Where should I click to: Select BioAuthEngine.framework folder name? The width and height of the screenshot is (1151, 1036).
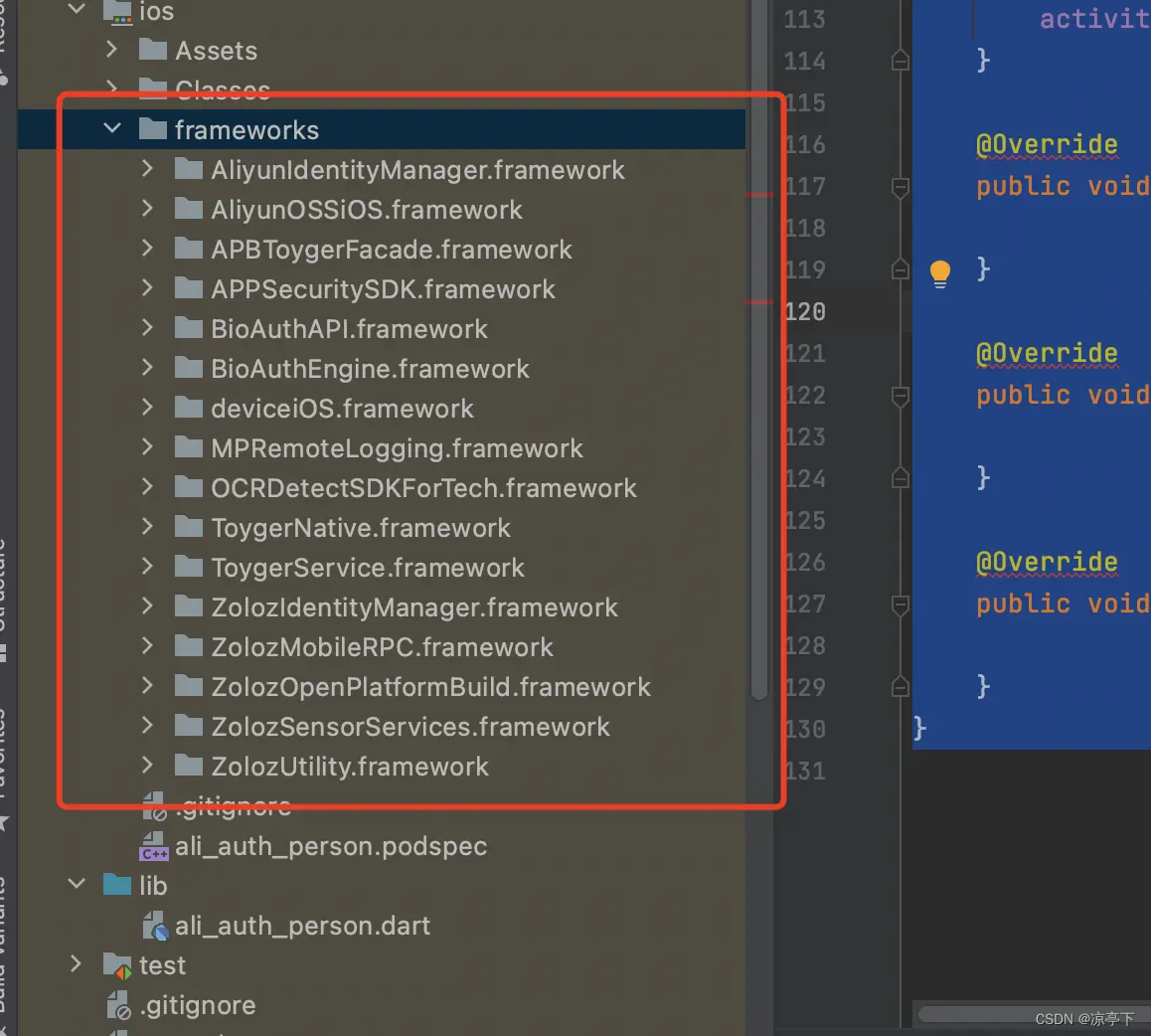click(370, 369)
